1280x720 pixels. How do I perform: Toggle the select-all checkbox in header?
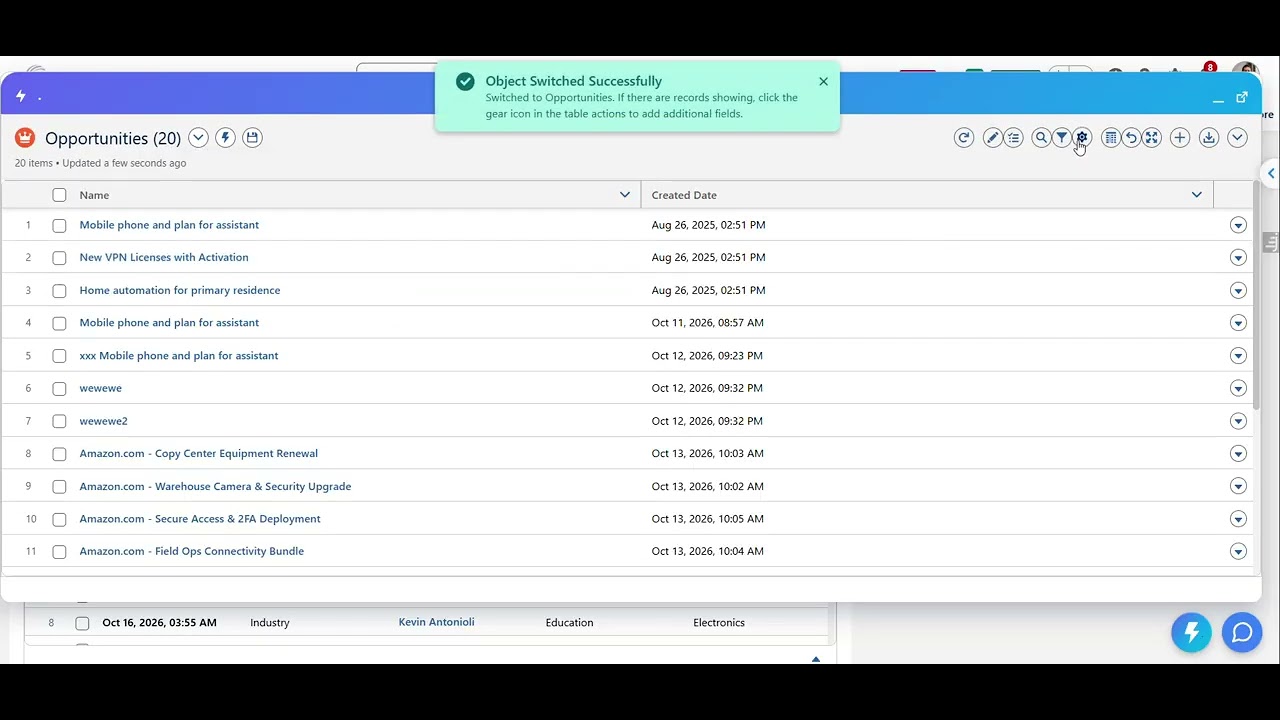coord(59,195)
